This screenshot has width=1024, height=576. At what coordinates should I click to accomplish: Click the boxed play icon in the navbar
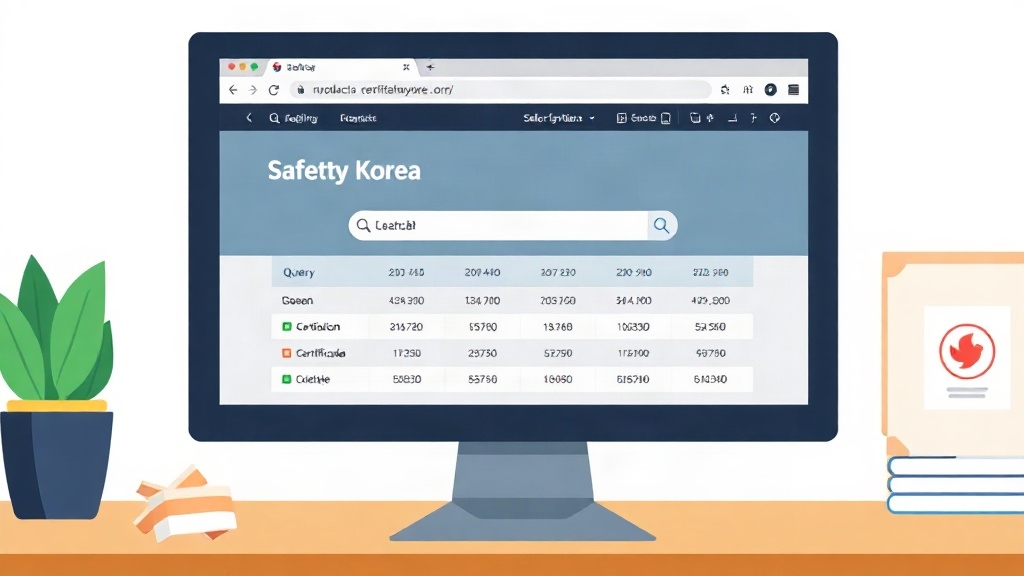(622, 118)
